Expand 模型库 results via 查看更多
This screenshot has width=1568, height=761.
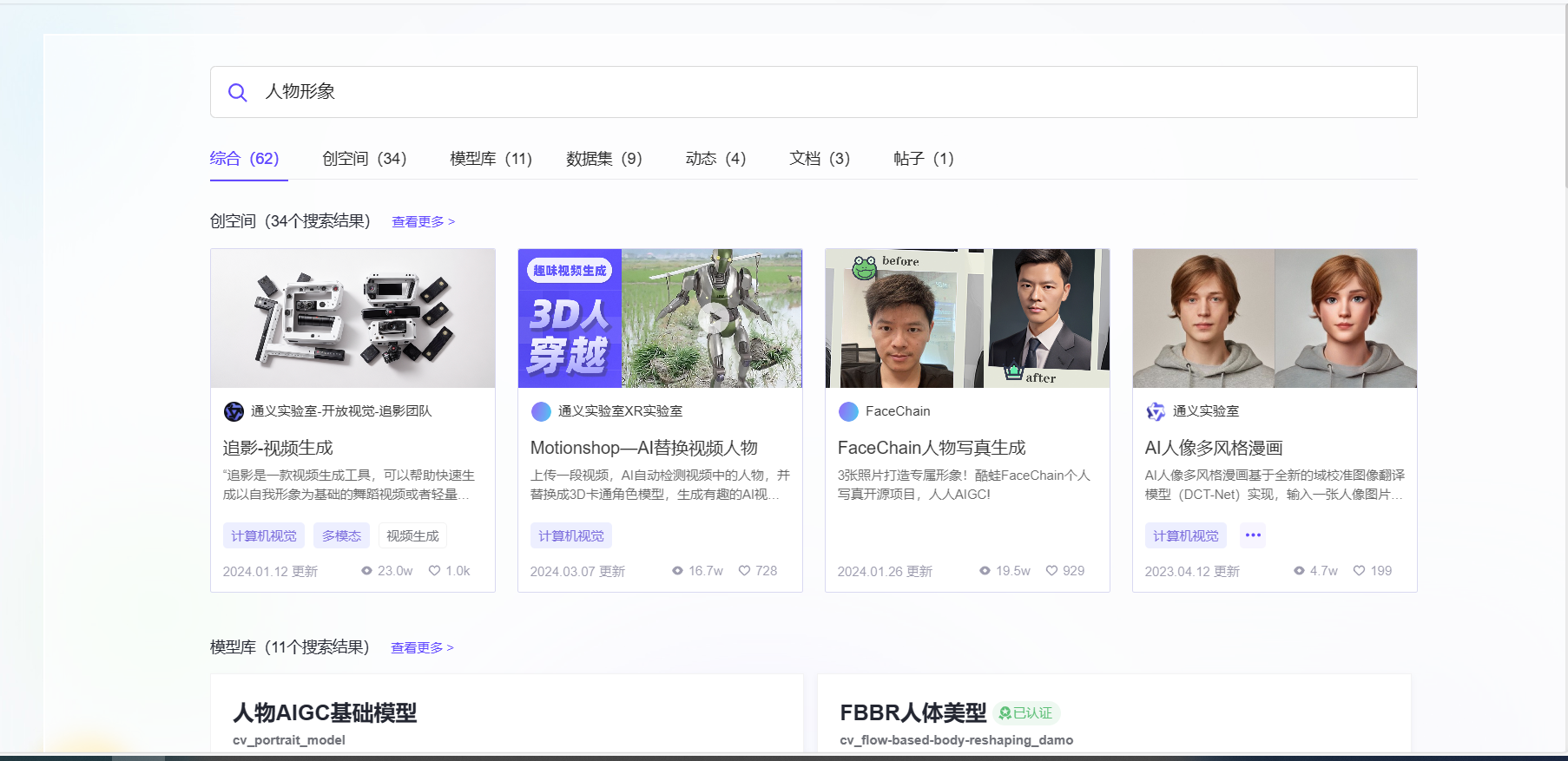[422, 648]
